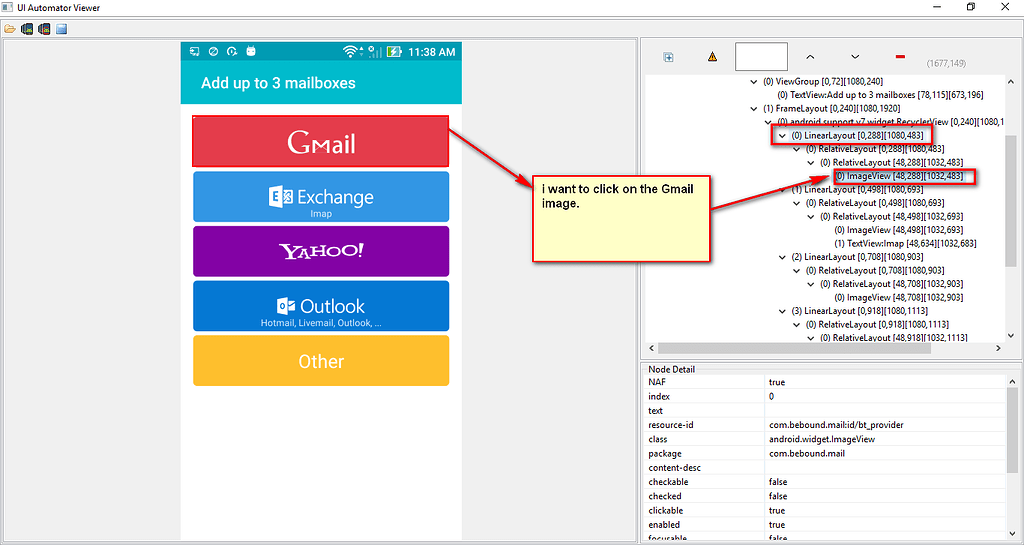The image size is (1024, 545).
Task: Open a saved dump with the folder icon
Action: point(10,29)
